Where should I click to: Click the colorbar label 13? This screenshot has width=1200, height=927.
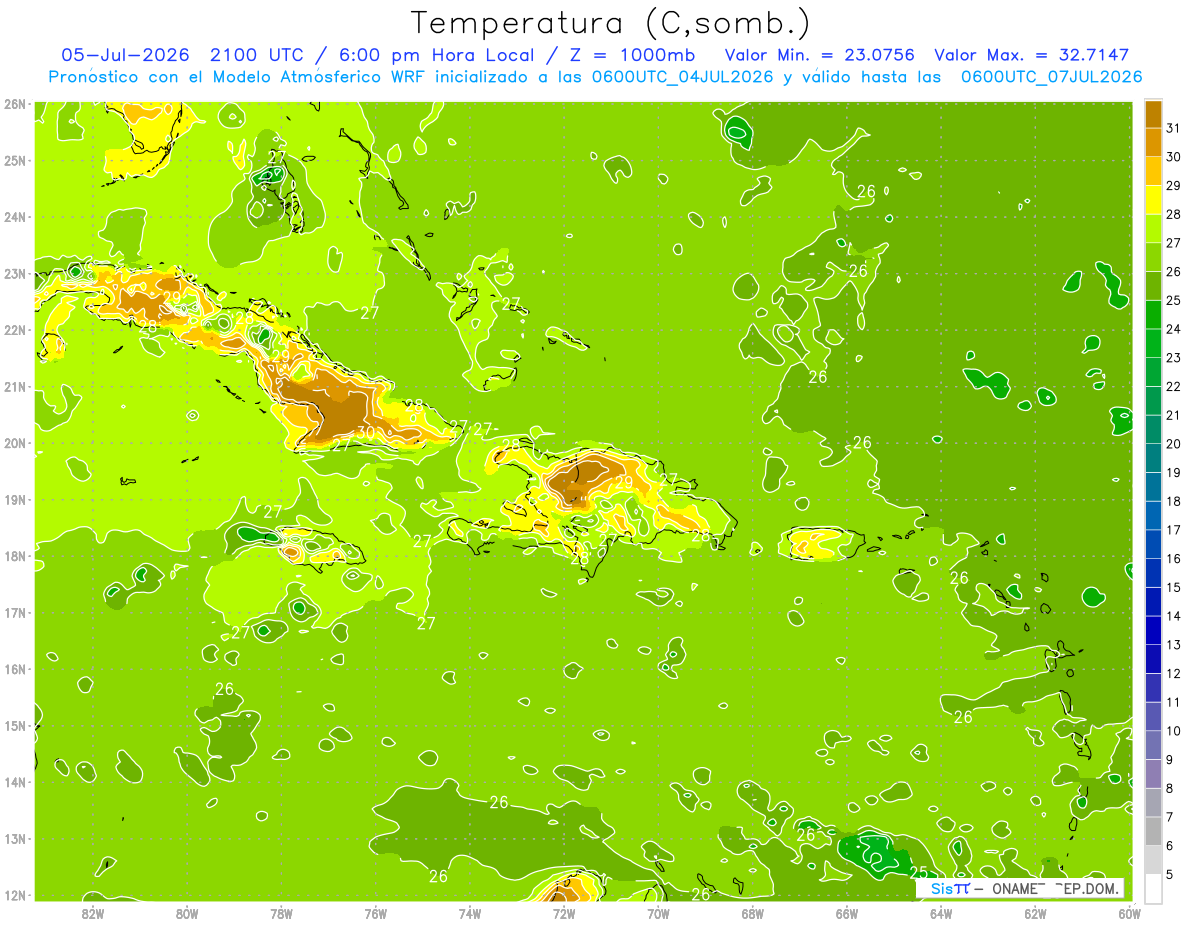point(1173,645)
